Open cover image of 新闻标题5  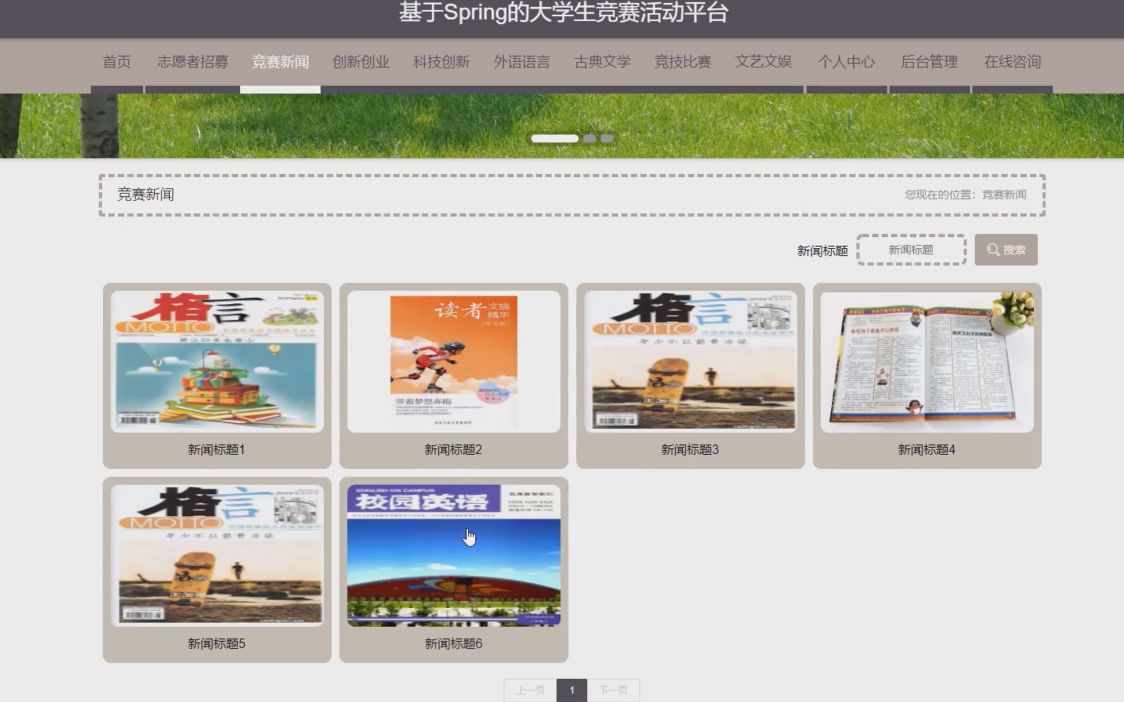[217, 556]
